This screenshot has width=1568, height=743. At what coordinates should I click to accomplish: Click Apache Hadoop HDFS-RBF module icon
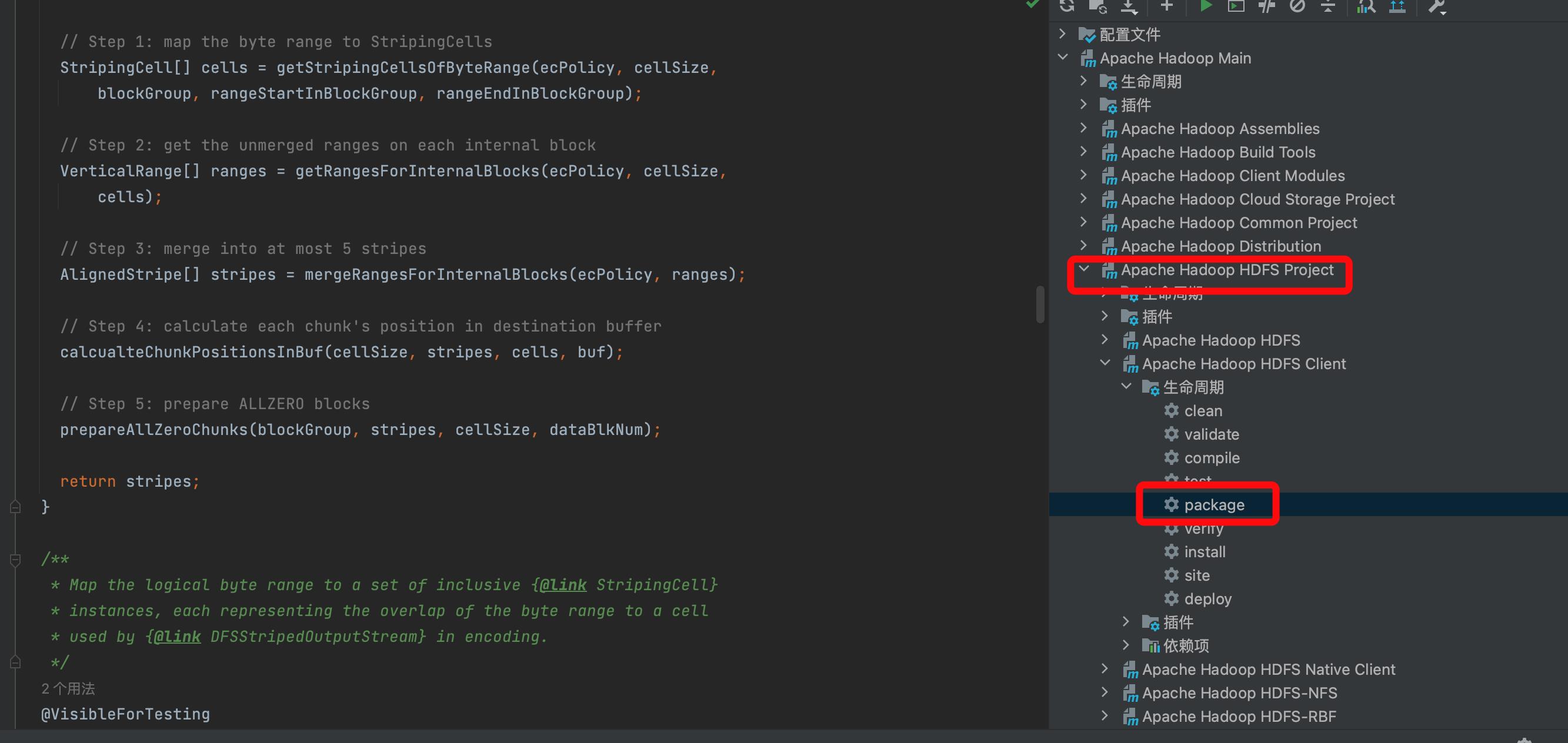pyautogui.click(x=1130, y=717)
